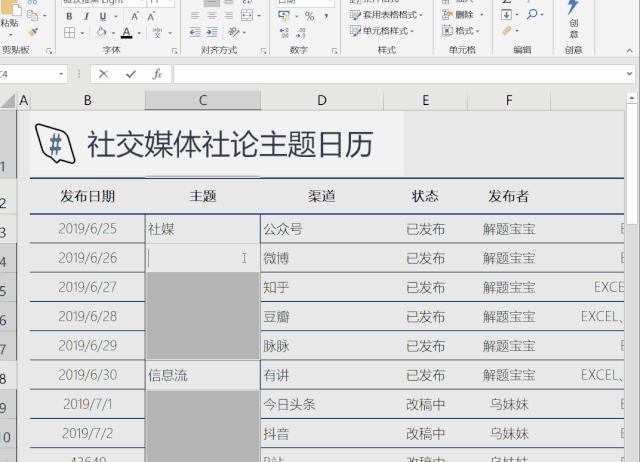
Task: Click the vertical scrollbar up arrow
Action: [631, 98]
